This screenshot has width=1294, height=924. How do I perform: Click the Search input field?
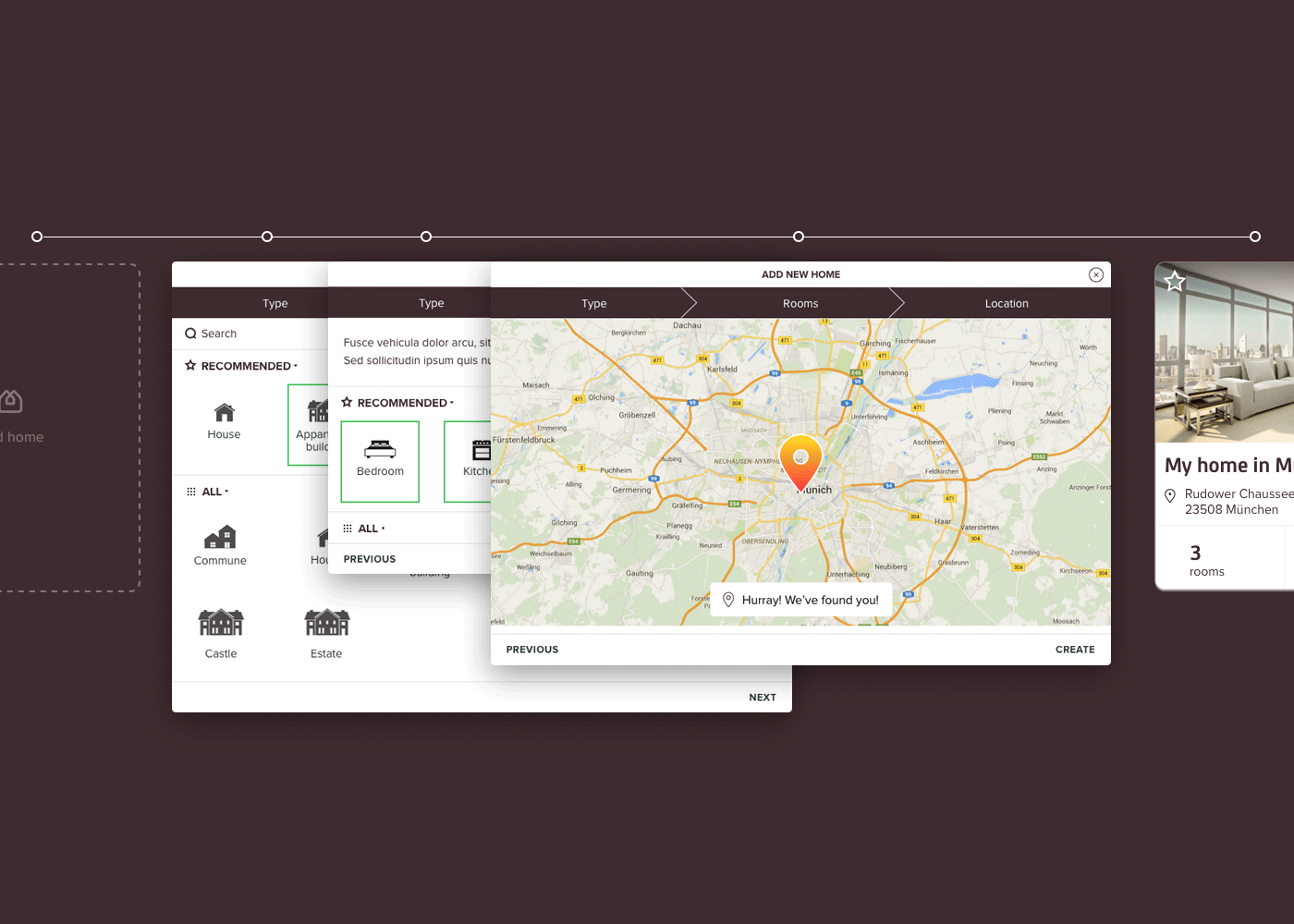(x=250, y=334)
